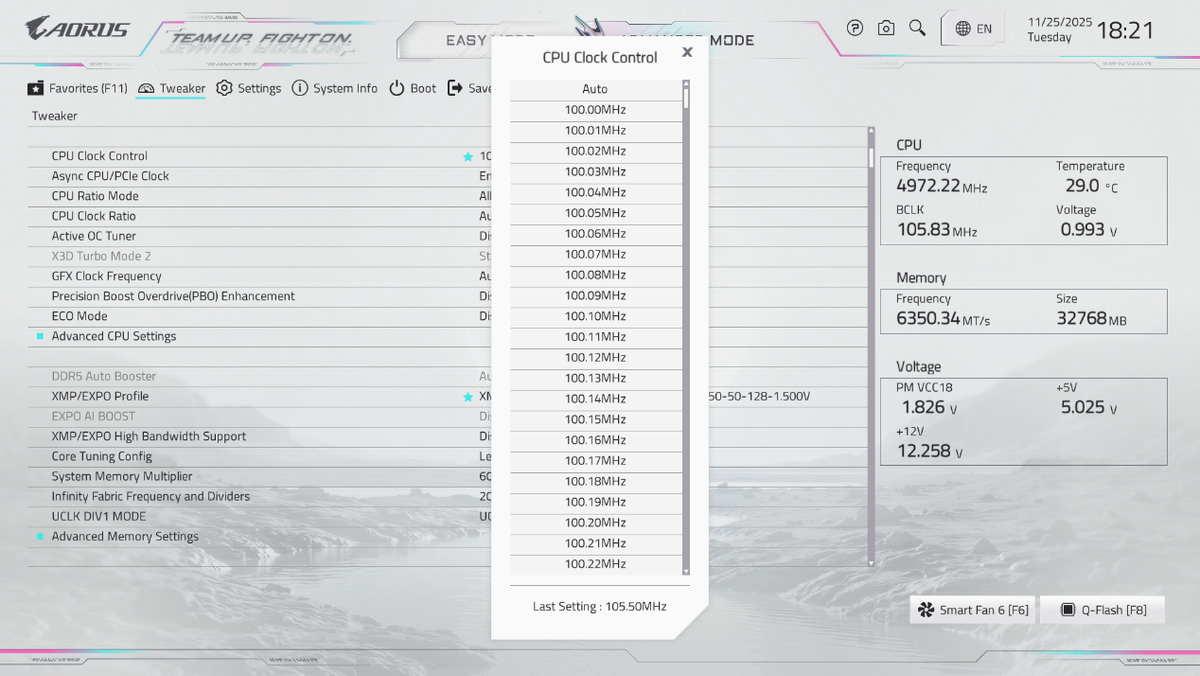Close the CPU Clock Control popup
1200x676 pixels.
click(687, 53)
